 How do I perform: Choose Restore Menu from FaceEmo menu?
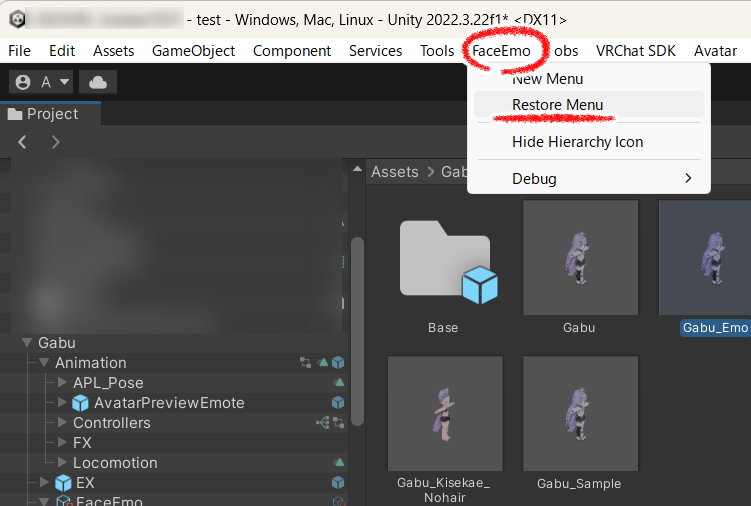(x=557, y=105)
